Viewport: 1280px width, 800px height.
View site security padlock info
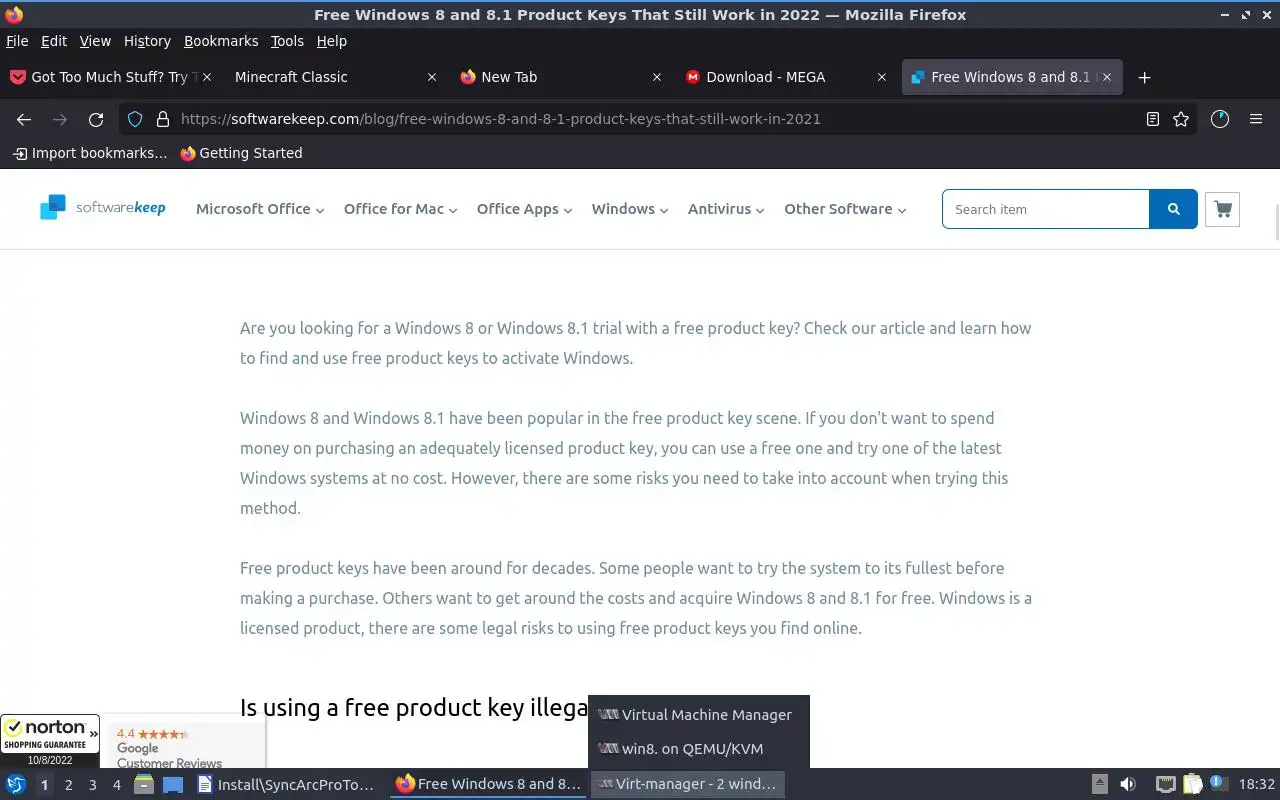click(163, 119)
